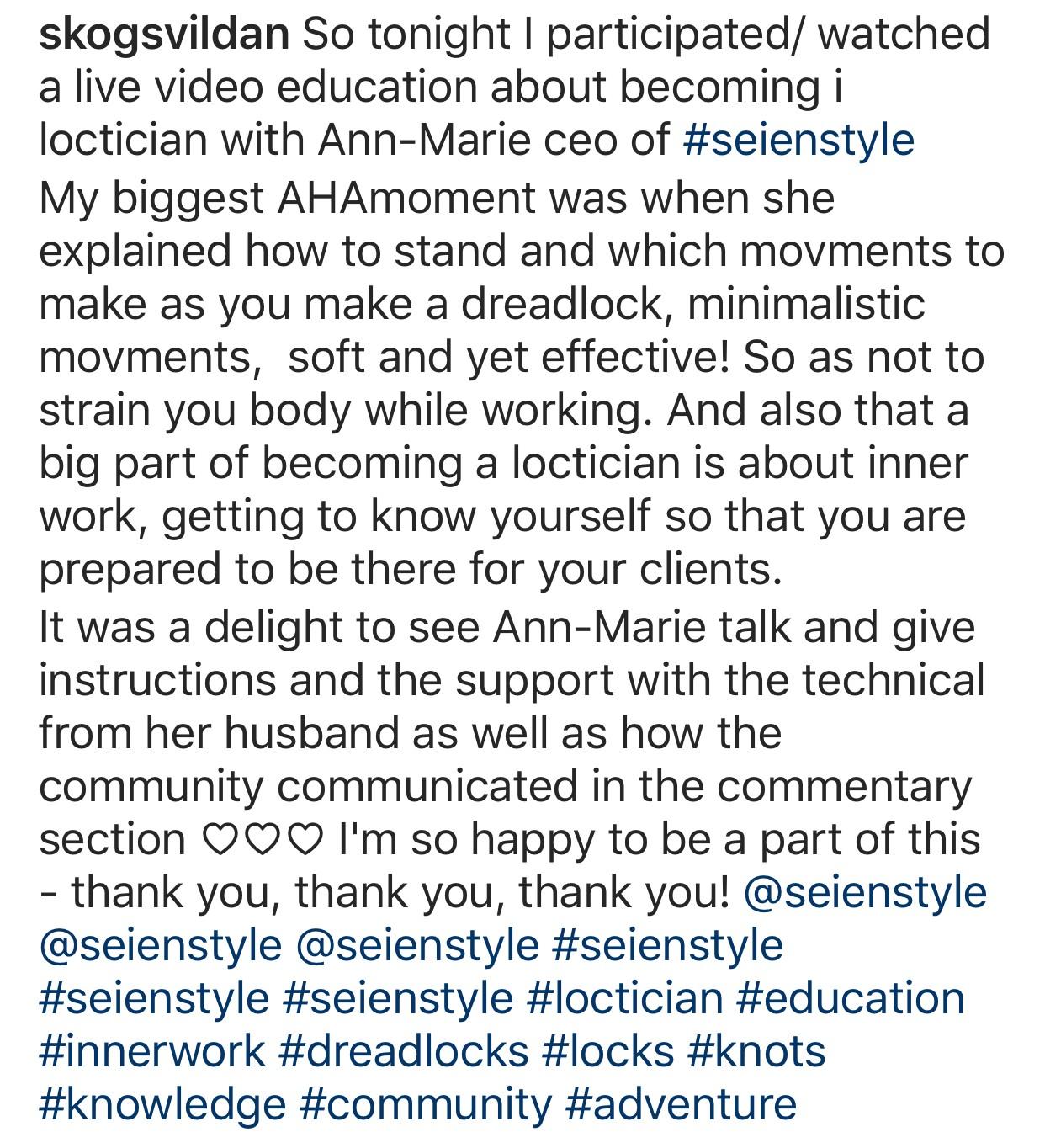This screenshot has width=1045, height=1148.
Task: Tap the #seienstyle hashtag just before #loctician
Action: pos(398,998)
